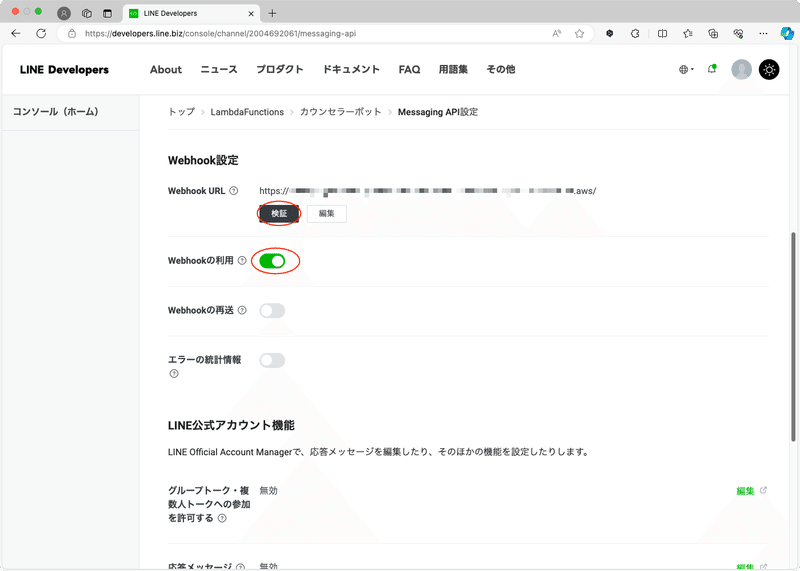Viewport: 800px width, 571px height.
Task: Enable the Webhookの再送 toggle
Action: coord(272,311)
